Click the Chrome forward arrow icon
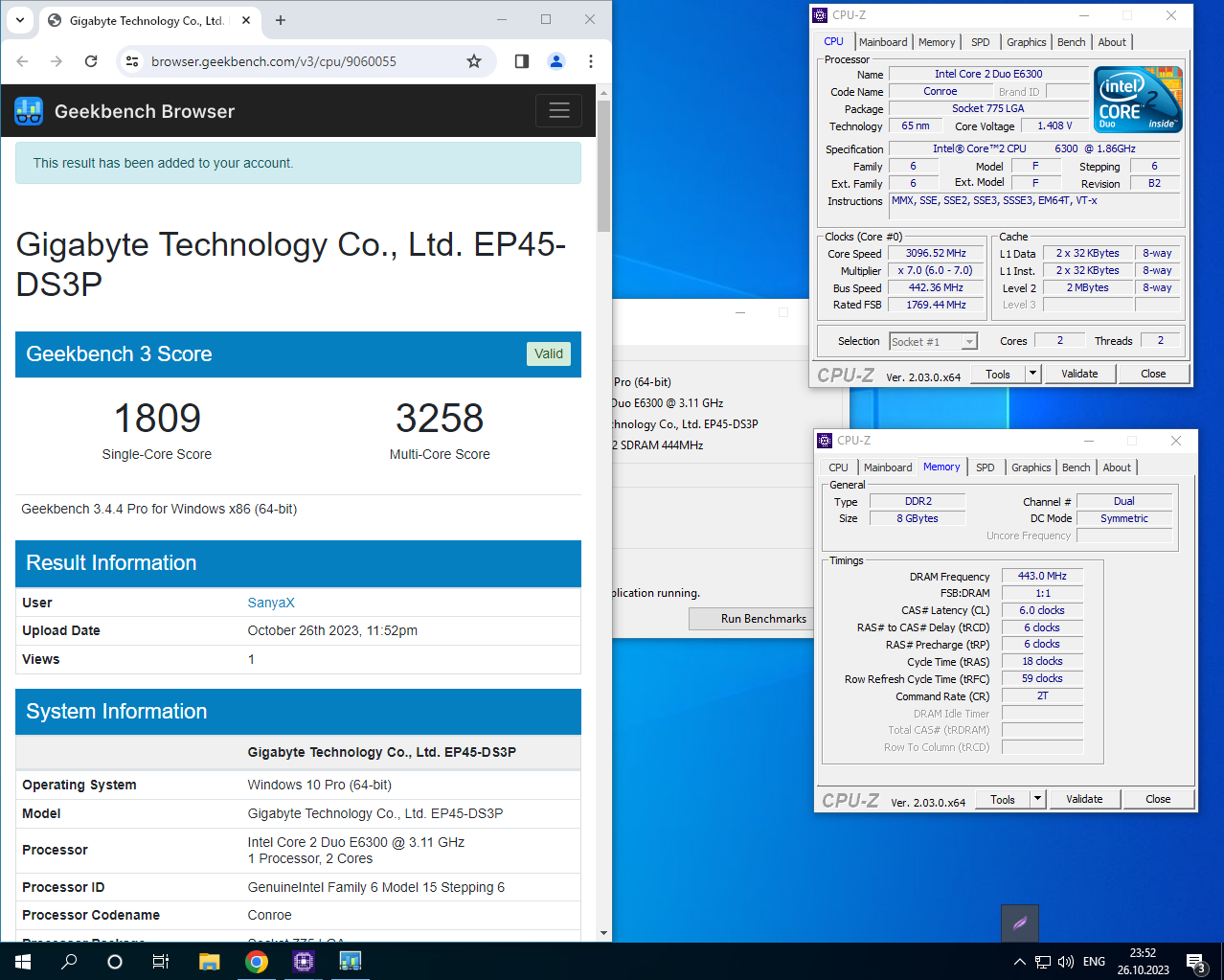Image resolution: width=1224 pixels, height=980 pixels. pyautogui.click(x=57, y=61)
